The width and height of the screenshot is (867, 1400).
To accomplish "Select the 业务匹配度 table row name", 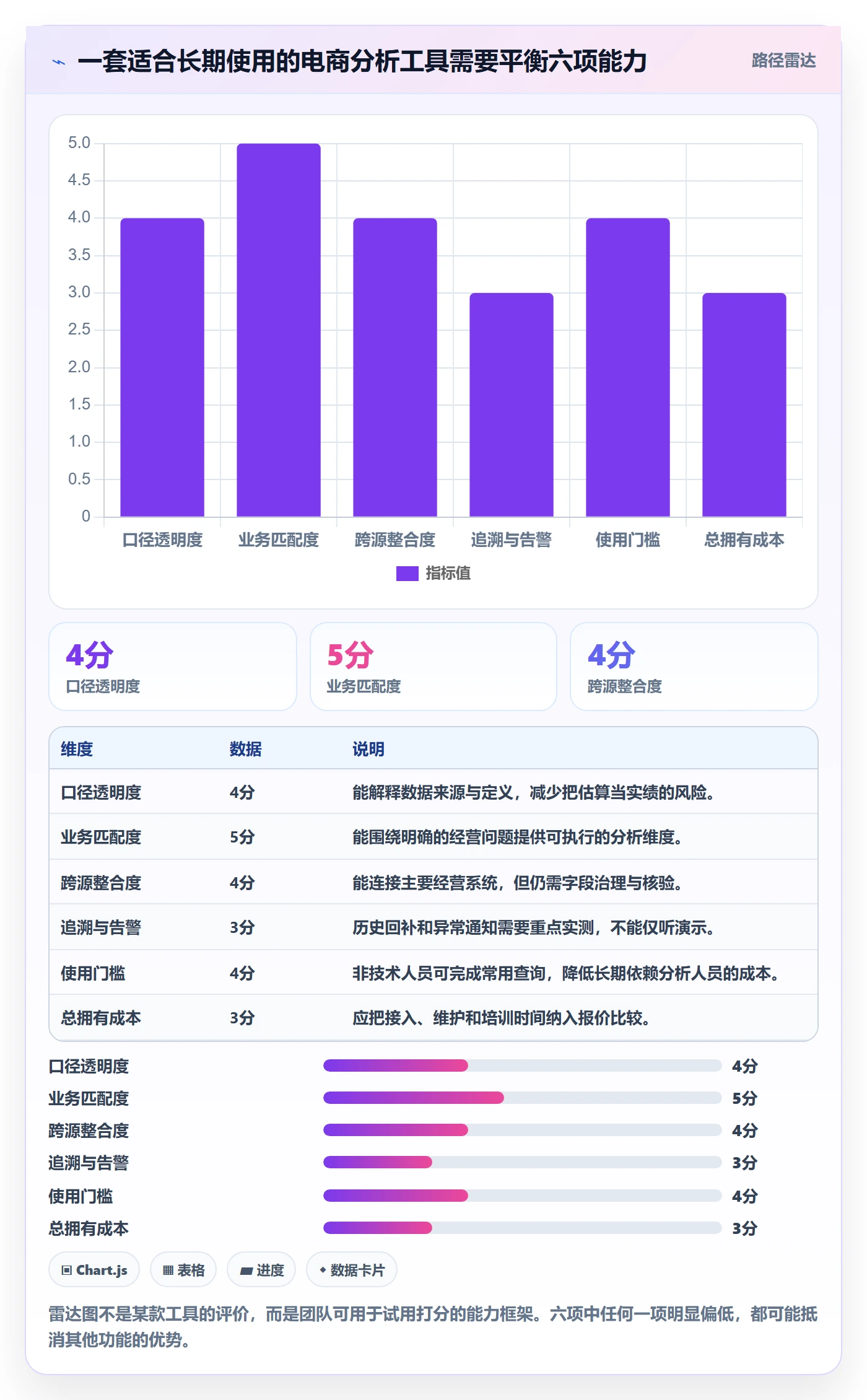I will tap(101, 838).
